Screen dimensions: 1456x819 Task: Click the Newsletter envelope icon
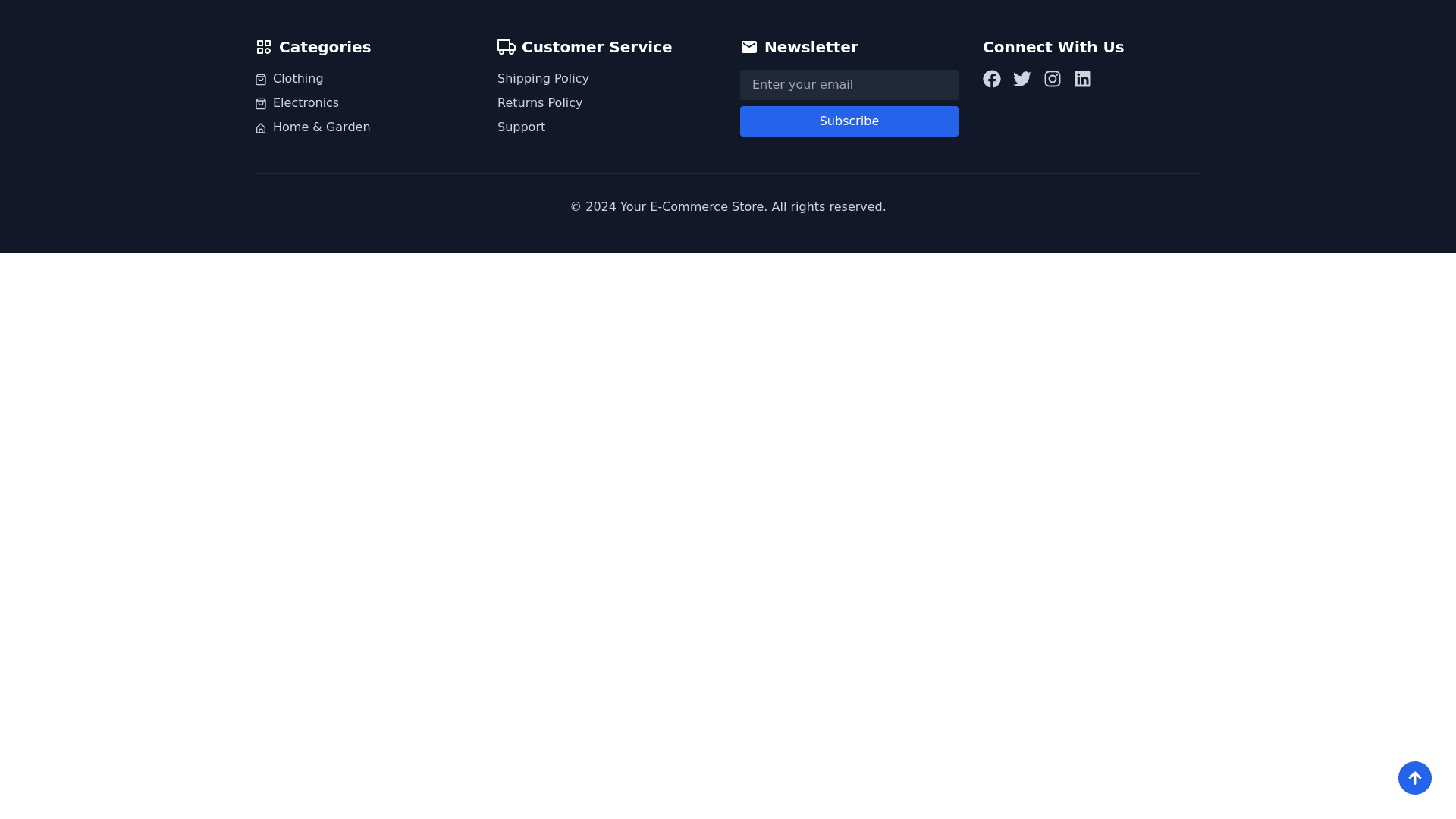[749, 47]
